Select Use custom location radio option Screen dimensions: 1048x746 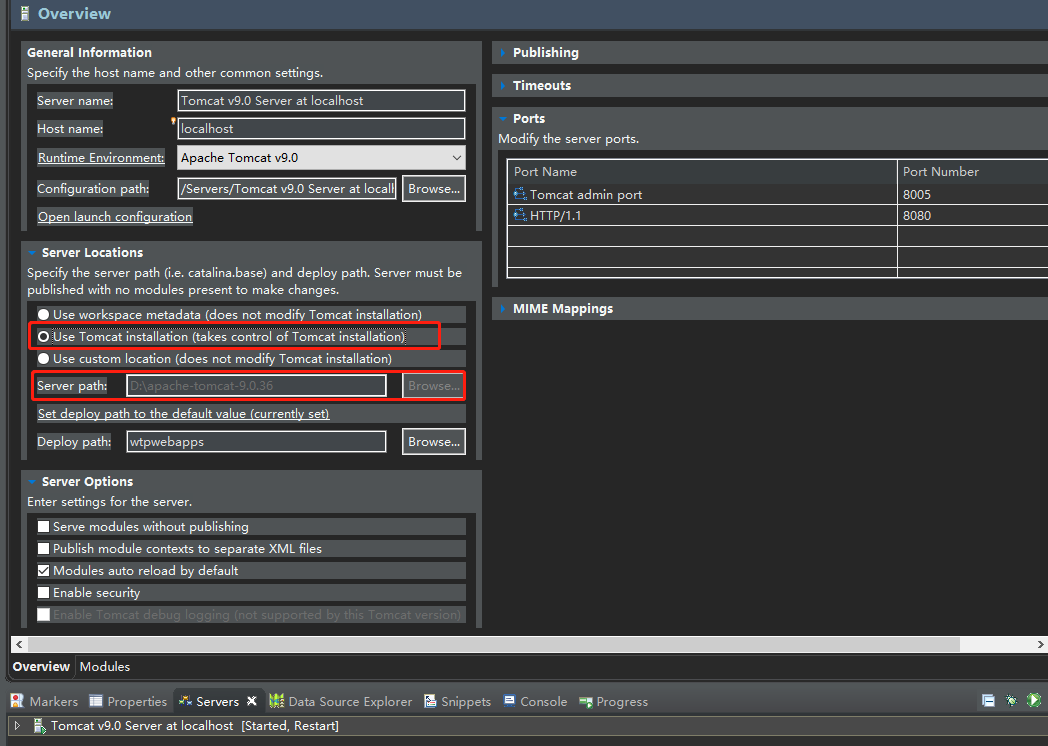(x=43, y=359)
